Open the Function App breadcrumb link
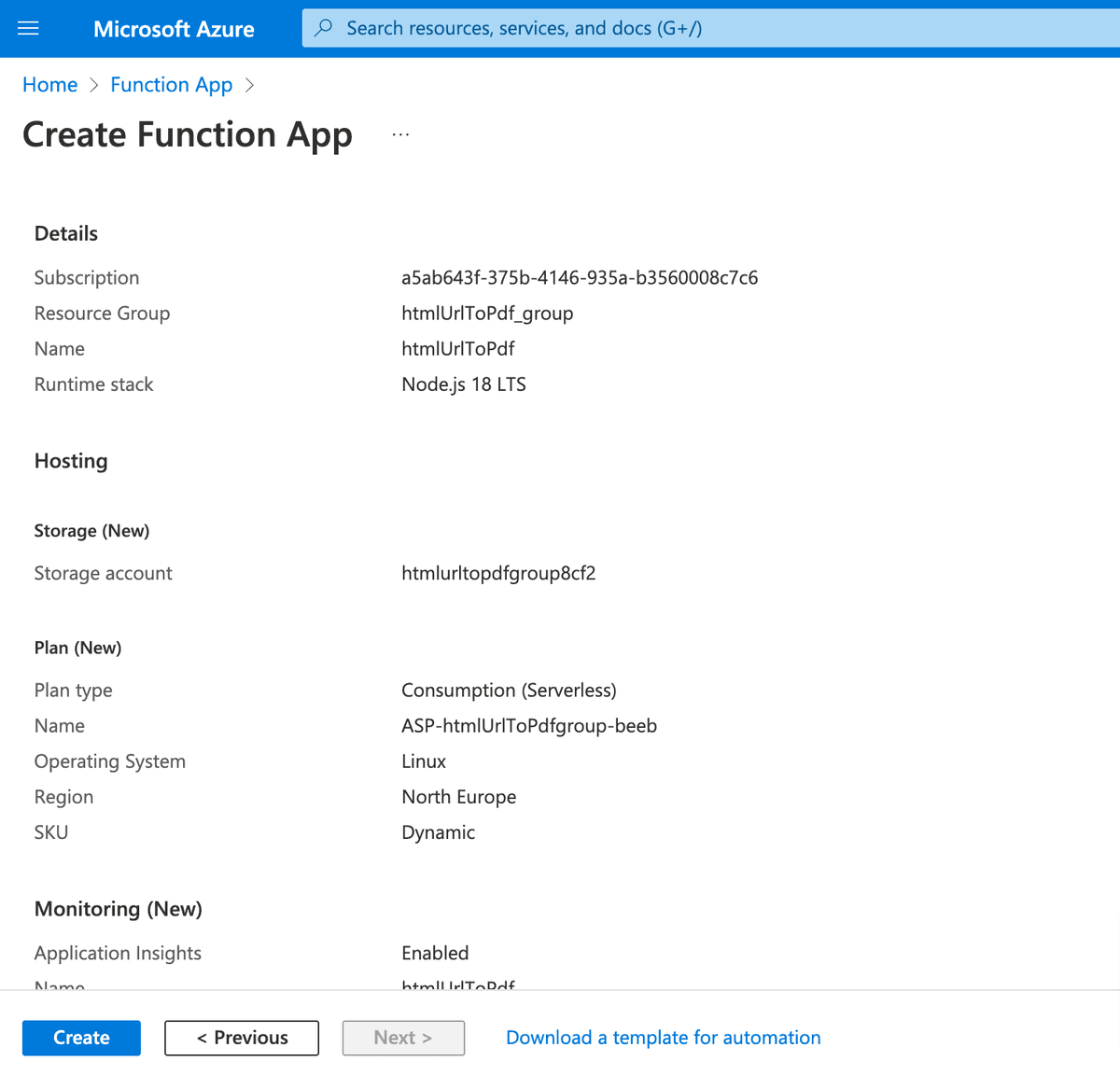The image size is (1120, 1075). tap(171, 84)
